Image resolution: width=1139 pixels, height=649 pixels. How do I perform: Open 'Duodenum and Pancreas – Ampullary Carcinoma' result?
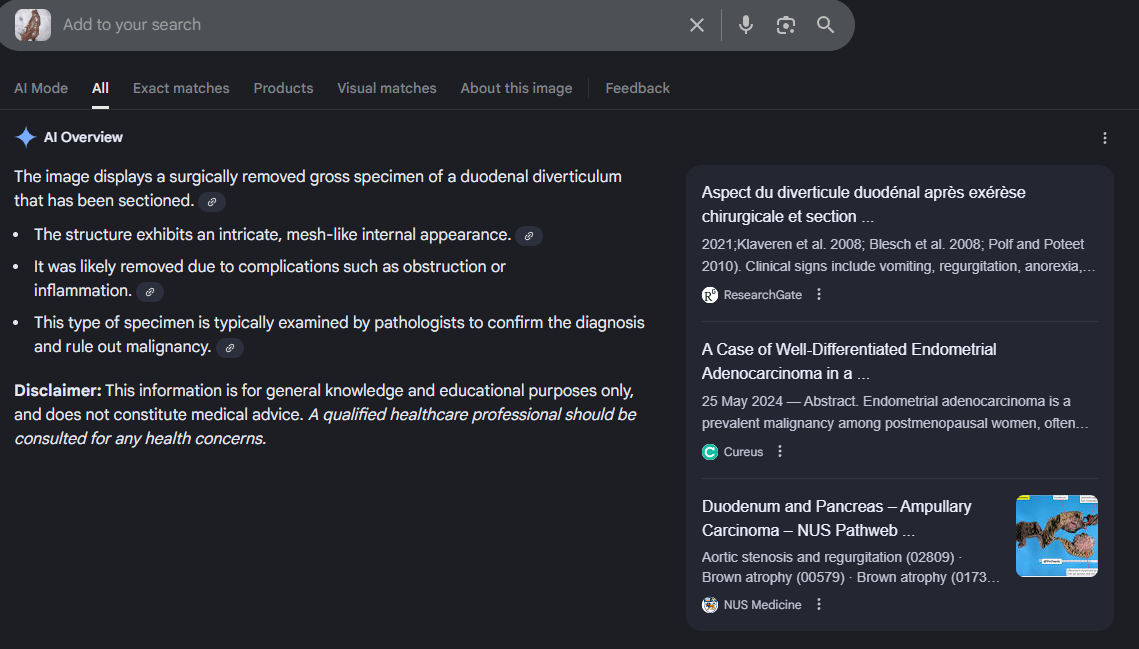[x=836, y=518]
